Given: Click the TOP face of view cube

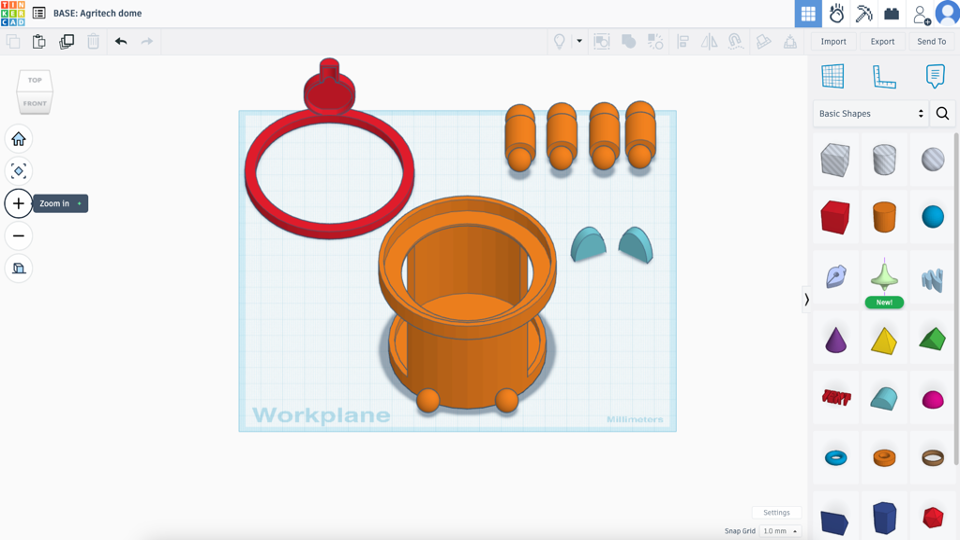Looking at the screenshot, I should [x=35, y=80].
